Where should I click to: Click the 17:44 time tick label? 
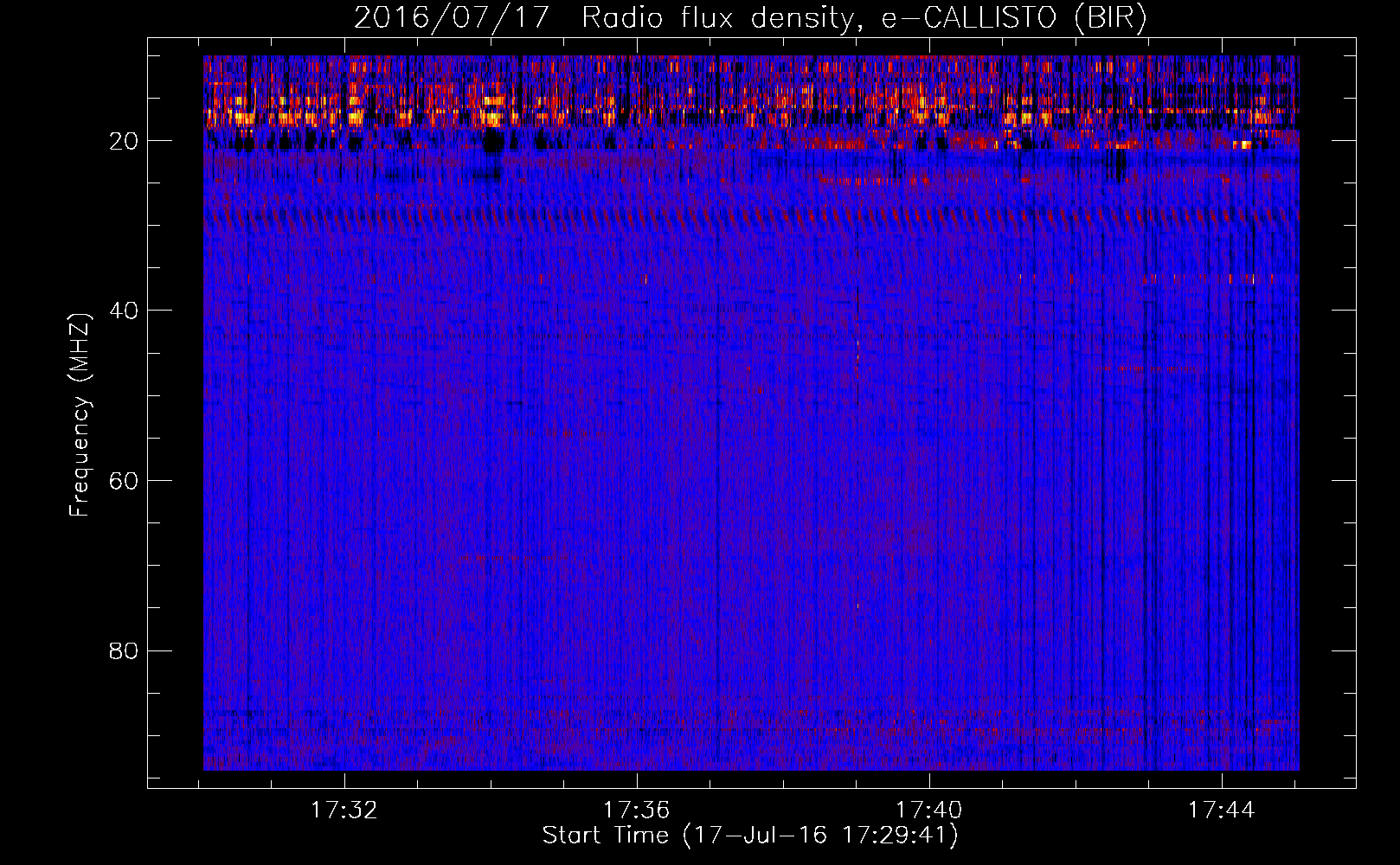click(1221, 811)
